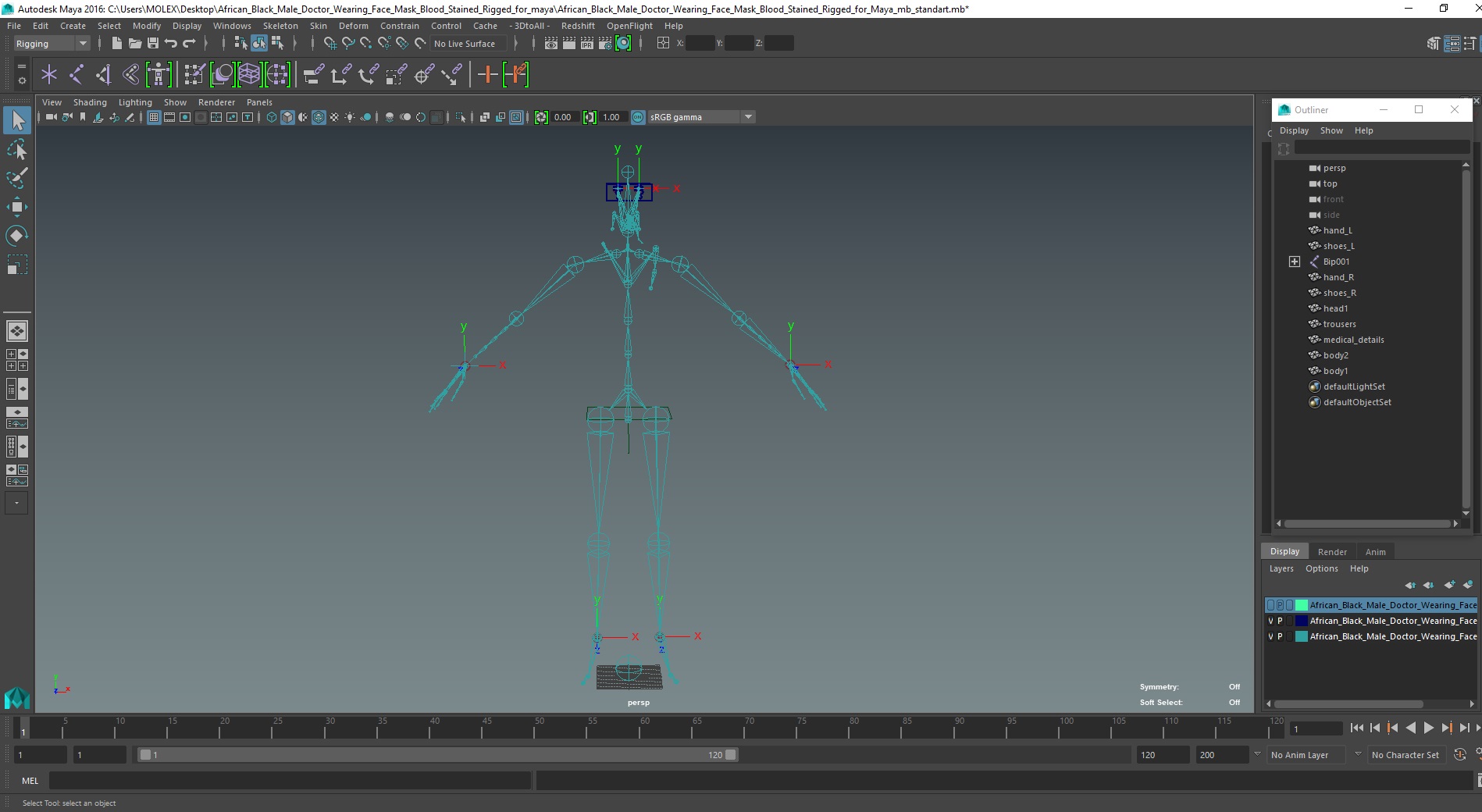Viewport: 1482px width, 812px height.
Task: Choose the Rotate tool in toolbox
Action: [x=17, y=235]
